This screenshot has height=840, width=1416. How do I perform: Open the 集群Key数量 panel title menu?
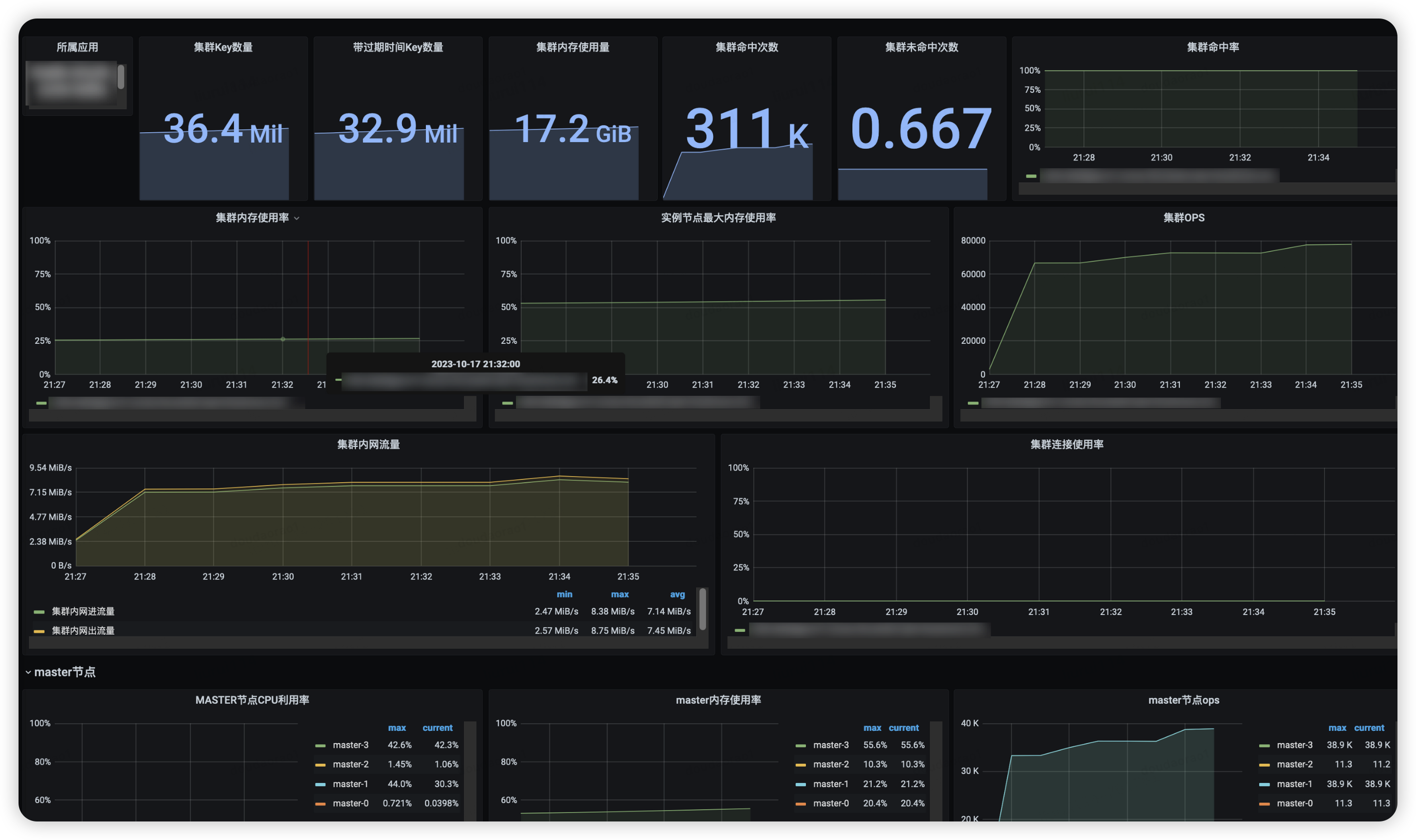point(223,47)
